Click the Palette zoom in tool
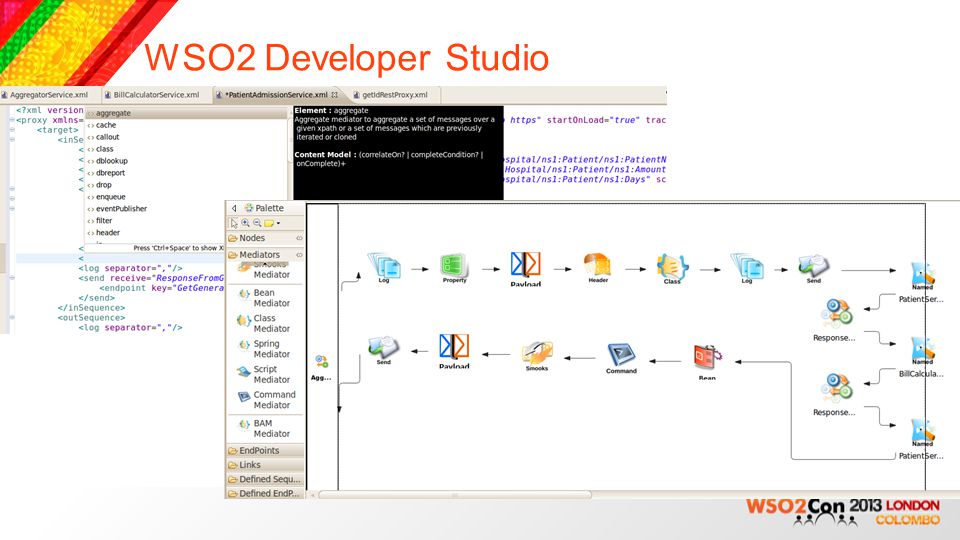Screen dimensions: 960x540 click(246, 223)
